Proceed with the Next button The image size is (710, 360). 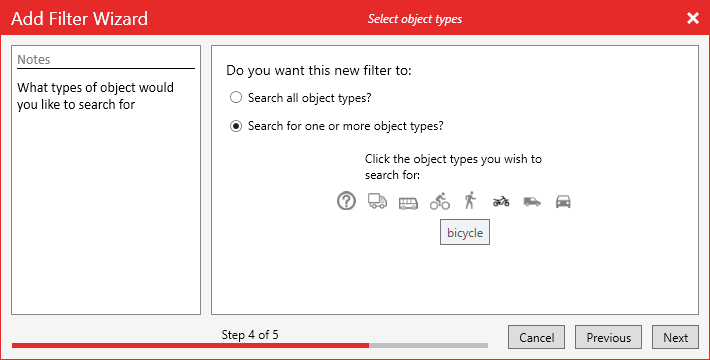[x=676, y=337]
